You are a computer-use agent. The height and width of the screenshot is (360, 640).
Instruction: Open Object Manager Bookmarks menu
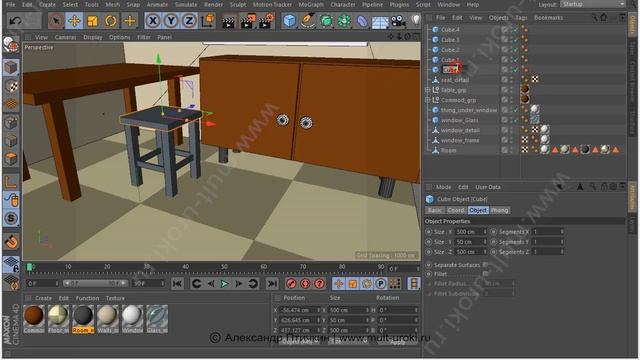click(x=549, y=18)
